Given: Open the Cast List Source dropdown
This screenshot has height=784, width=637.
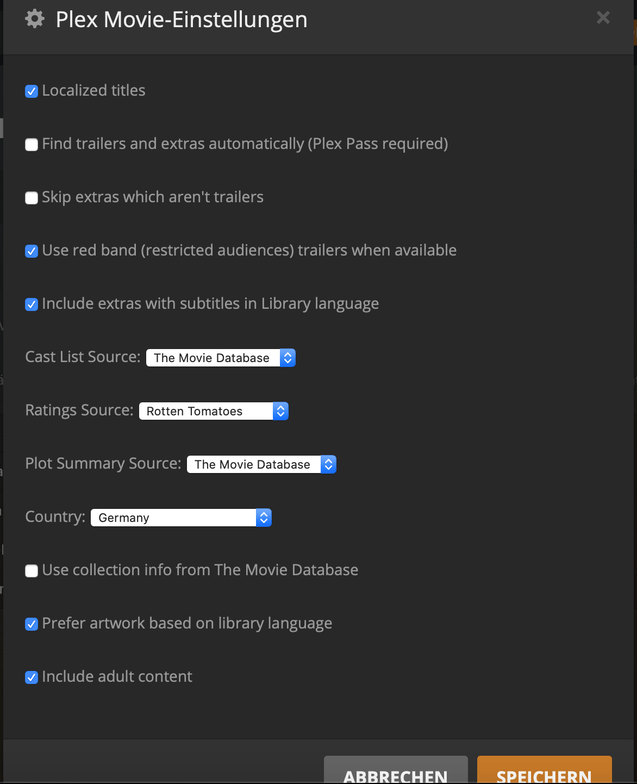Looking at the screenshot, I should point(221,357).
